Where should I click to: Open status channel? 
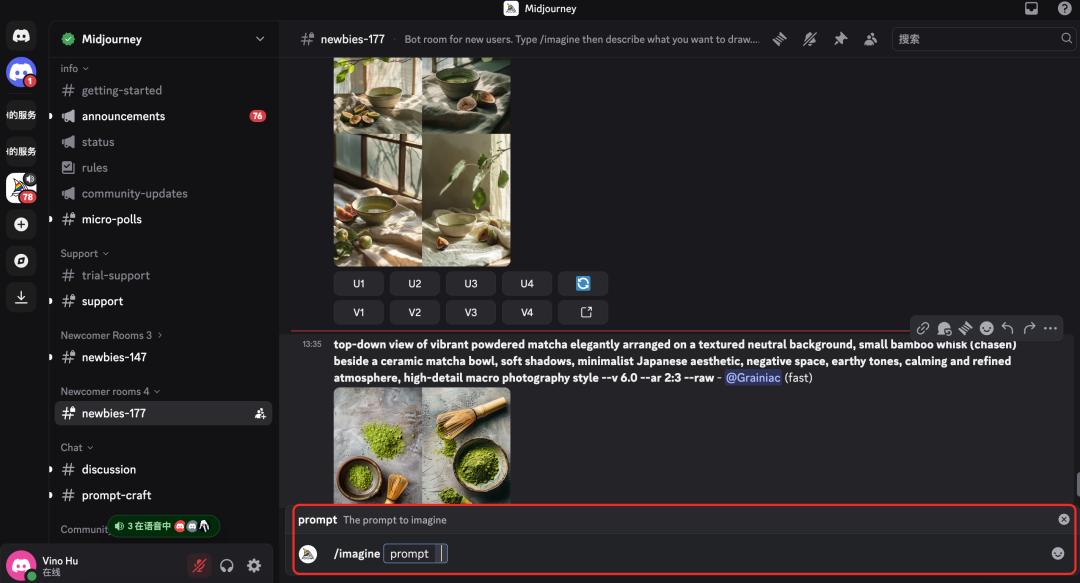coord(163,142)
